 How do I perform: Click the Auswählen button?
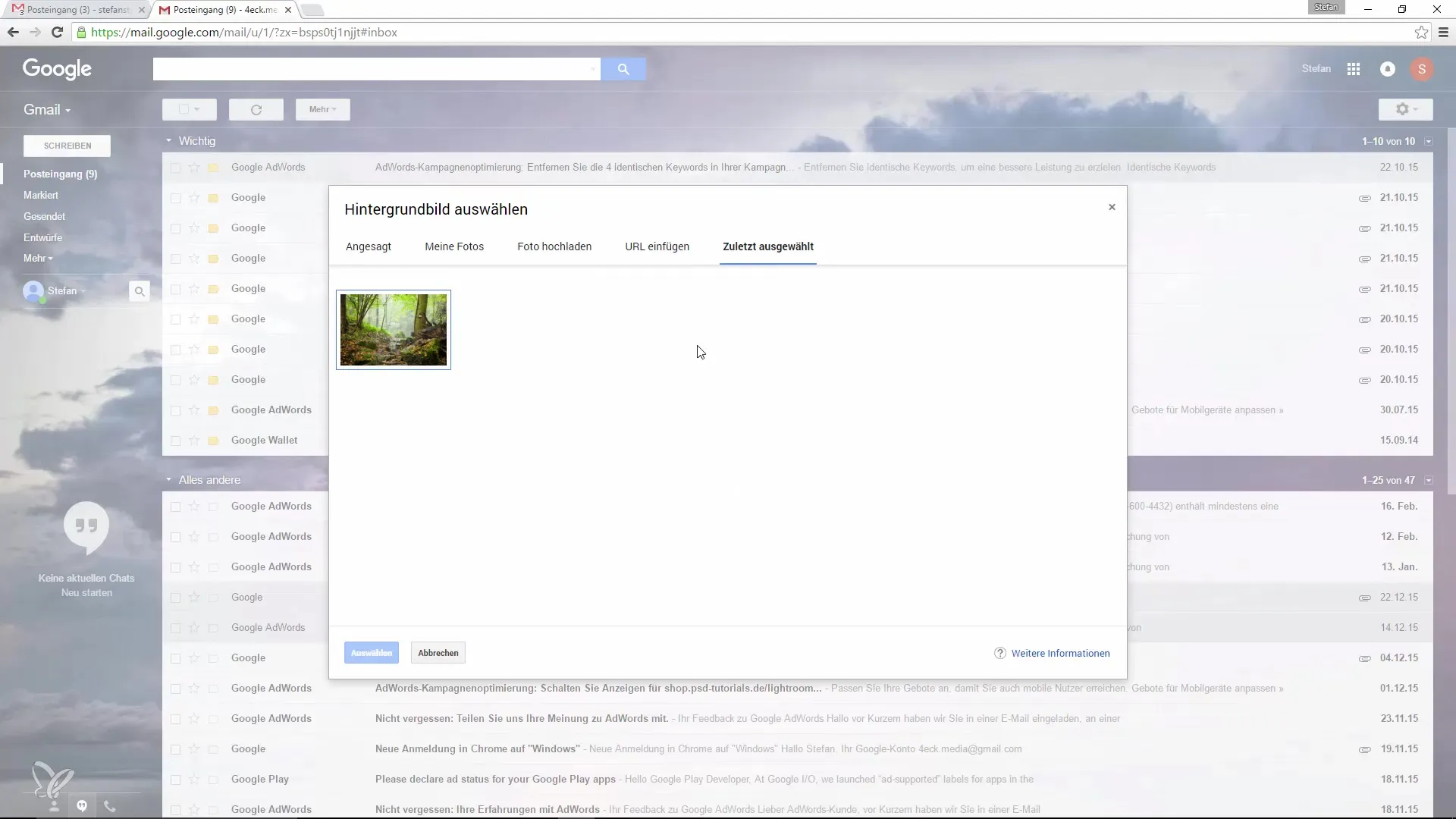pos(372,653)
